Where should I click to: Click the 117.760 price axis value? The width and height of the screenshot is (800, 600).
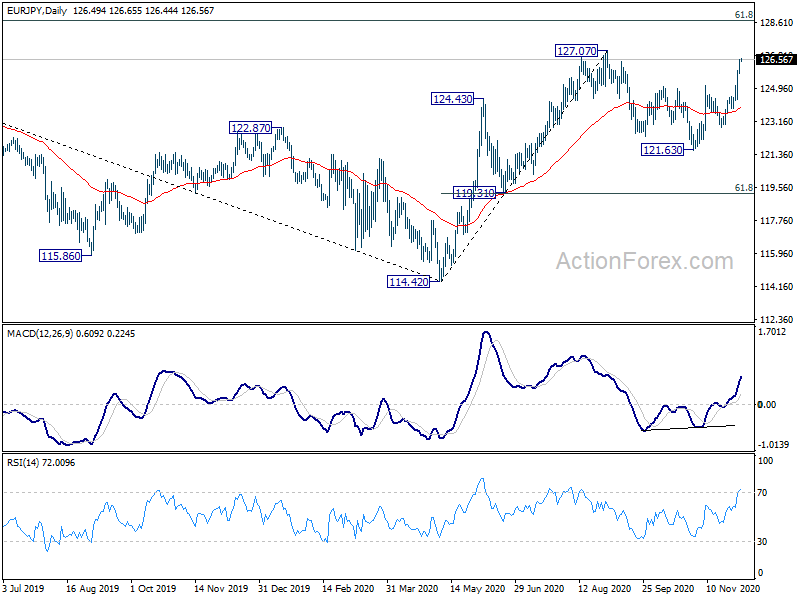[x=777, y=220]
